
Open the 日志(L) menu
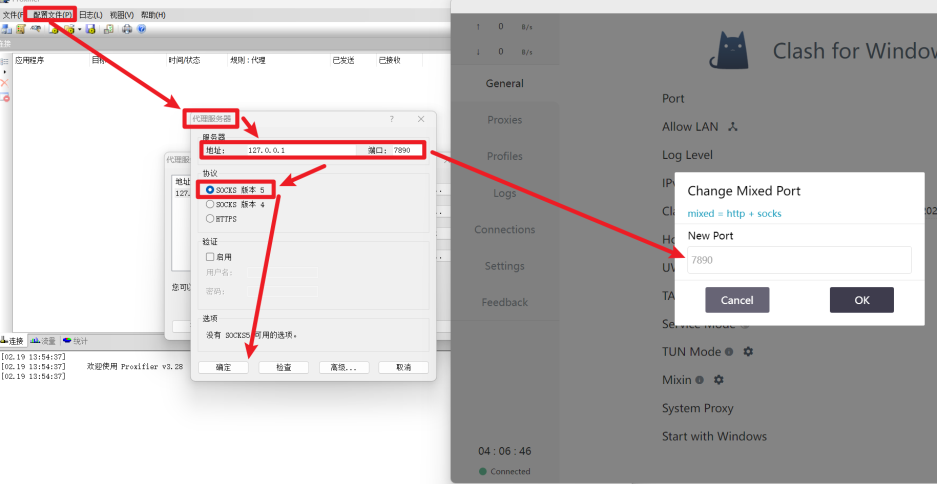91,15
